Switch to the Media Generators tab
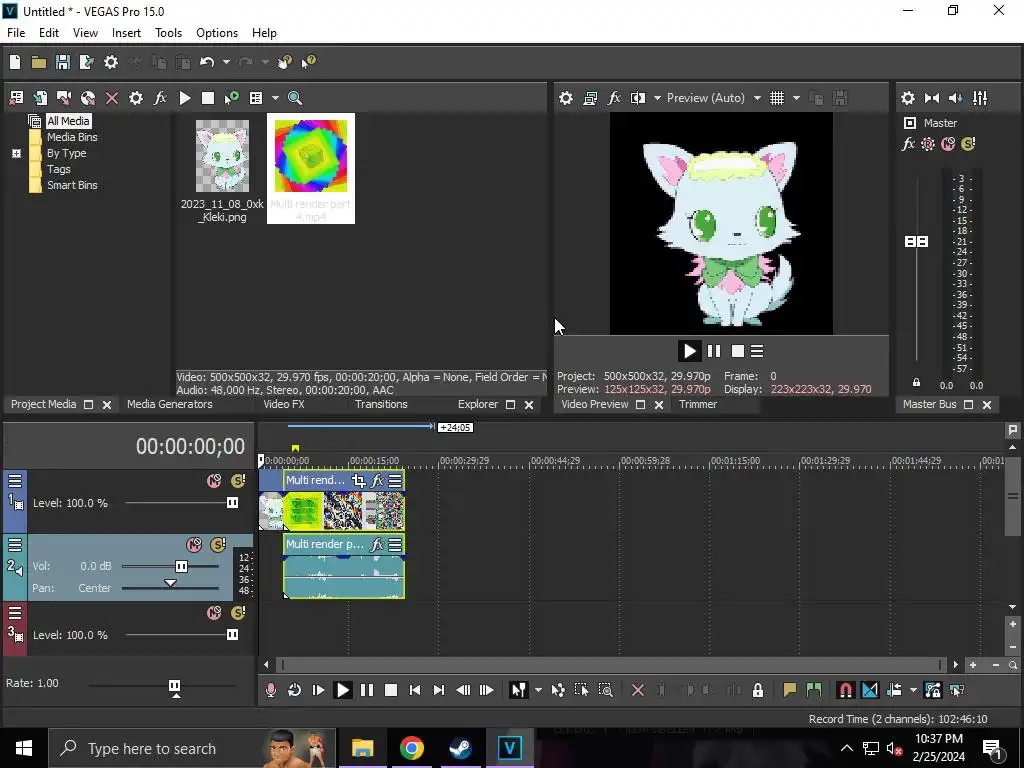1024x768 pixels. [x=170, y=404]
